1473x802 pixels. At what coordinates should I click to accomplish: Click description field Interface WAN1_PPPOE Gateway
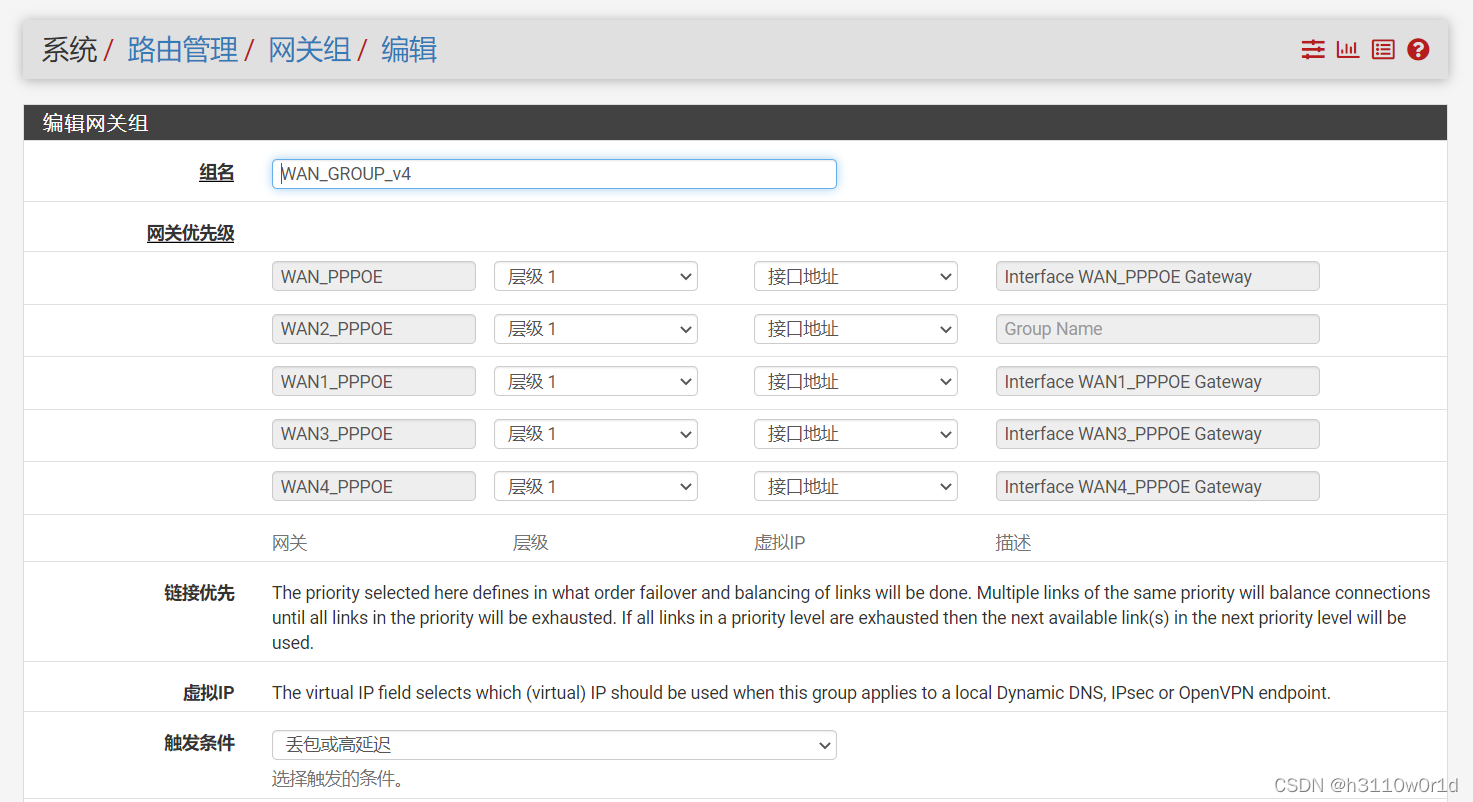(x=1158, y=382)
